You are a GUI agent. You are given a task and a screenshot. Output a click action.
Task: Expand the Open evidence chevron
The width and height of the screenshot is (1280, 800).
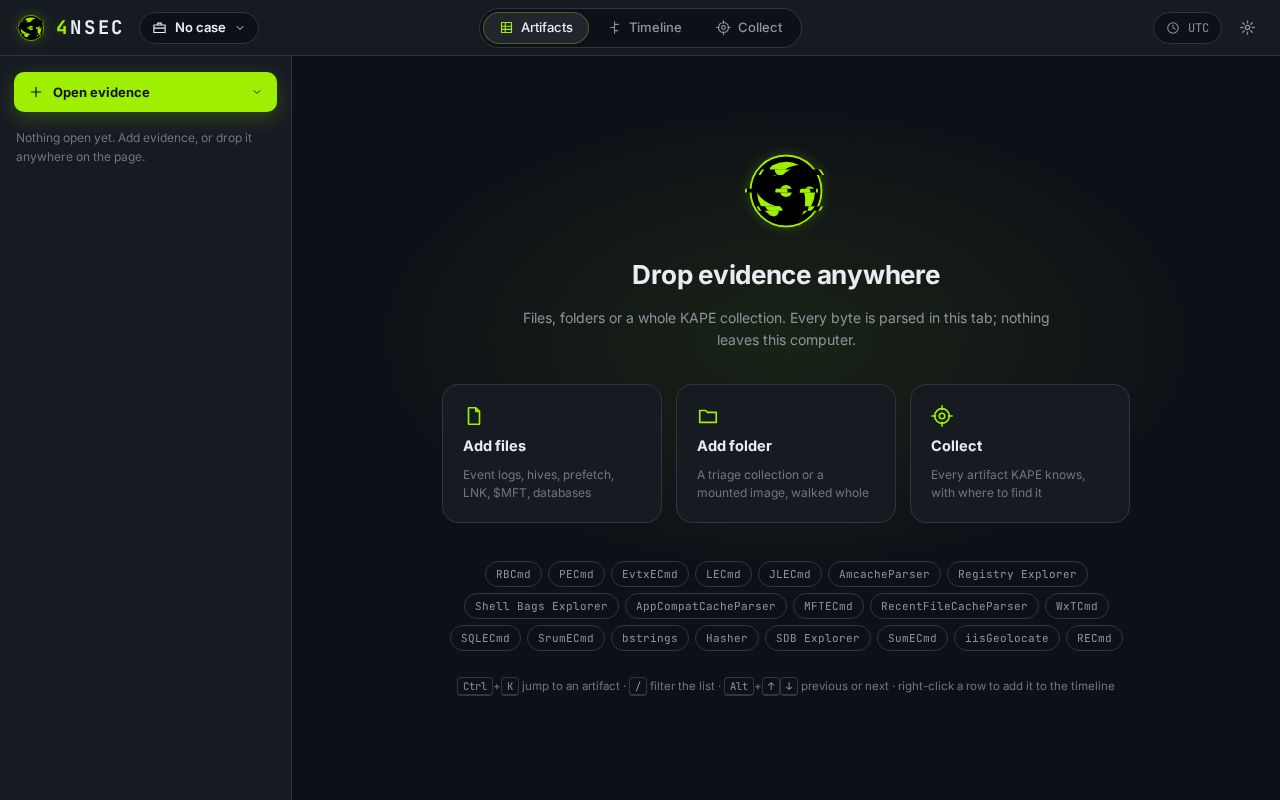pos(257,92)
